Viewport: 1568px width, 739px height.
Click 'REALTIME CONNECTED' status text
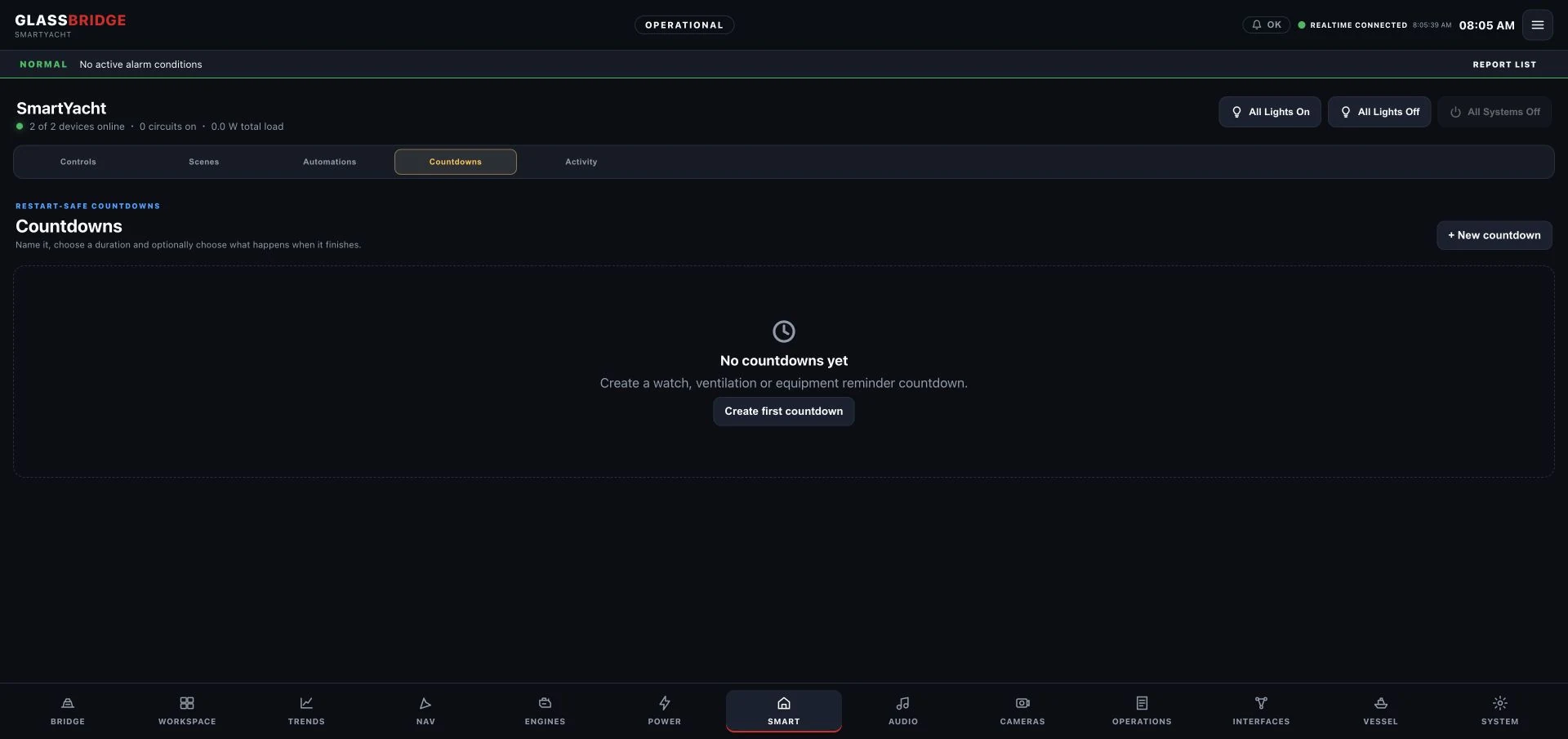click(1358, 25)
